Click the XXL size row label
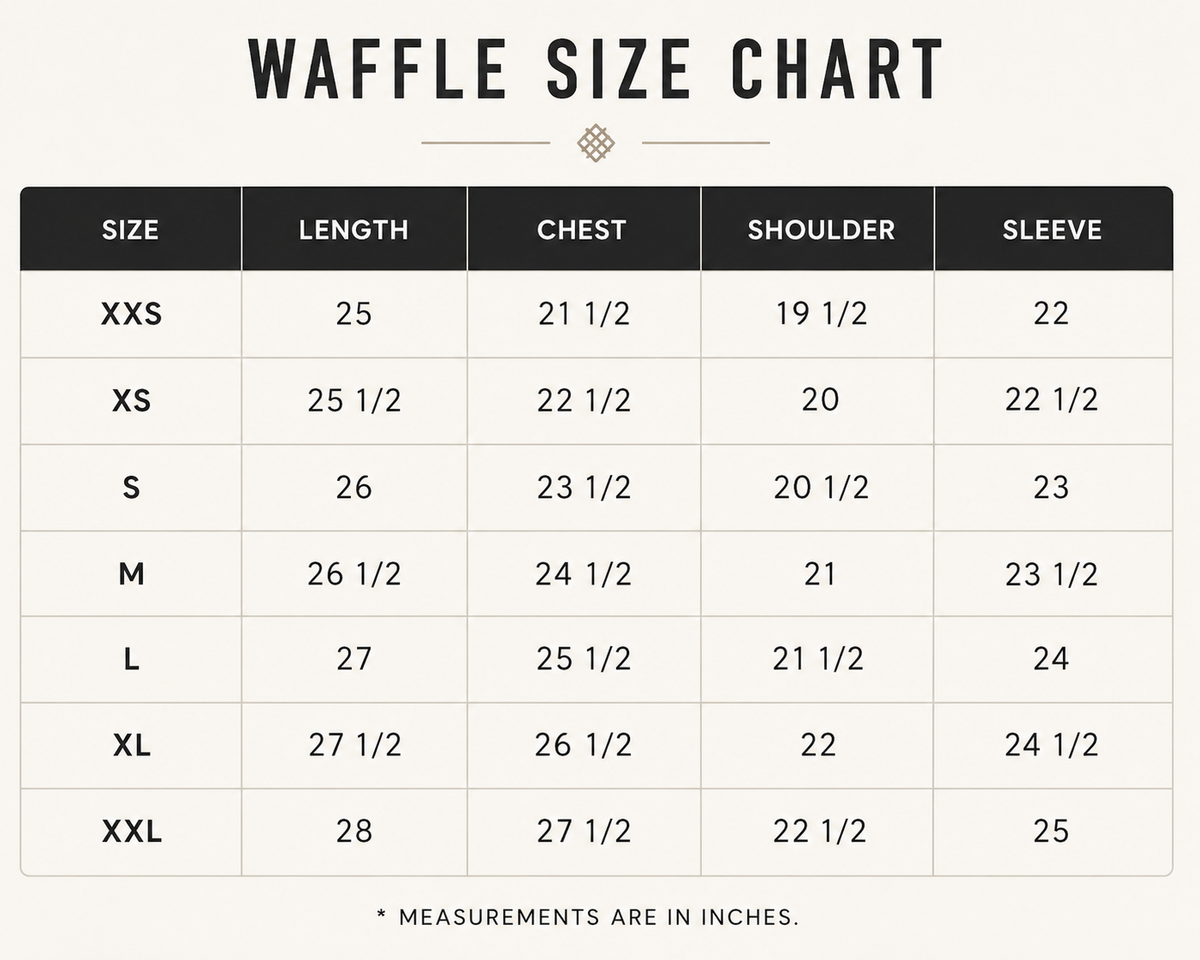1200x960 pixels. click(131, 831)
